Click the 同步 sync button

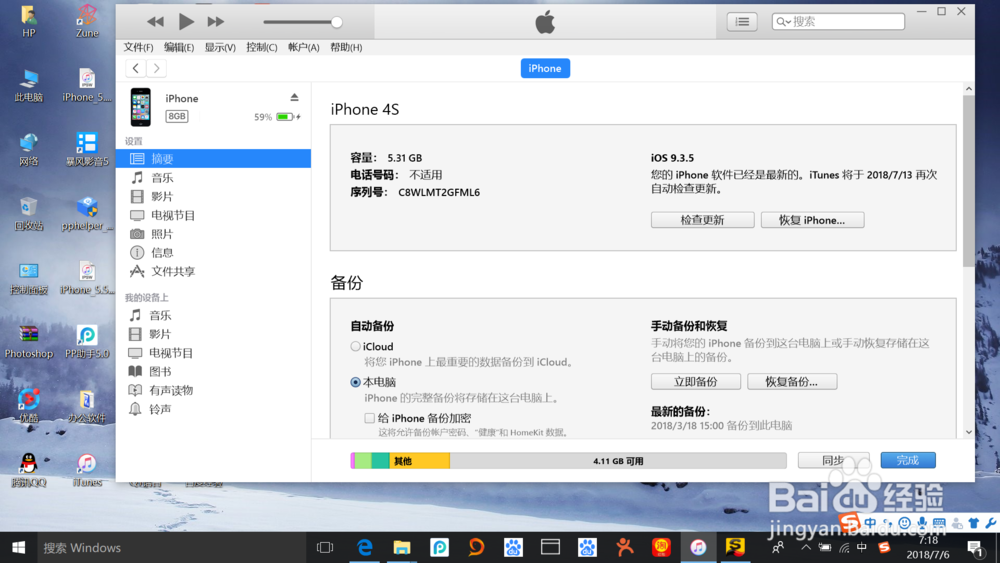(x=834, y=460)
